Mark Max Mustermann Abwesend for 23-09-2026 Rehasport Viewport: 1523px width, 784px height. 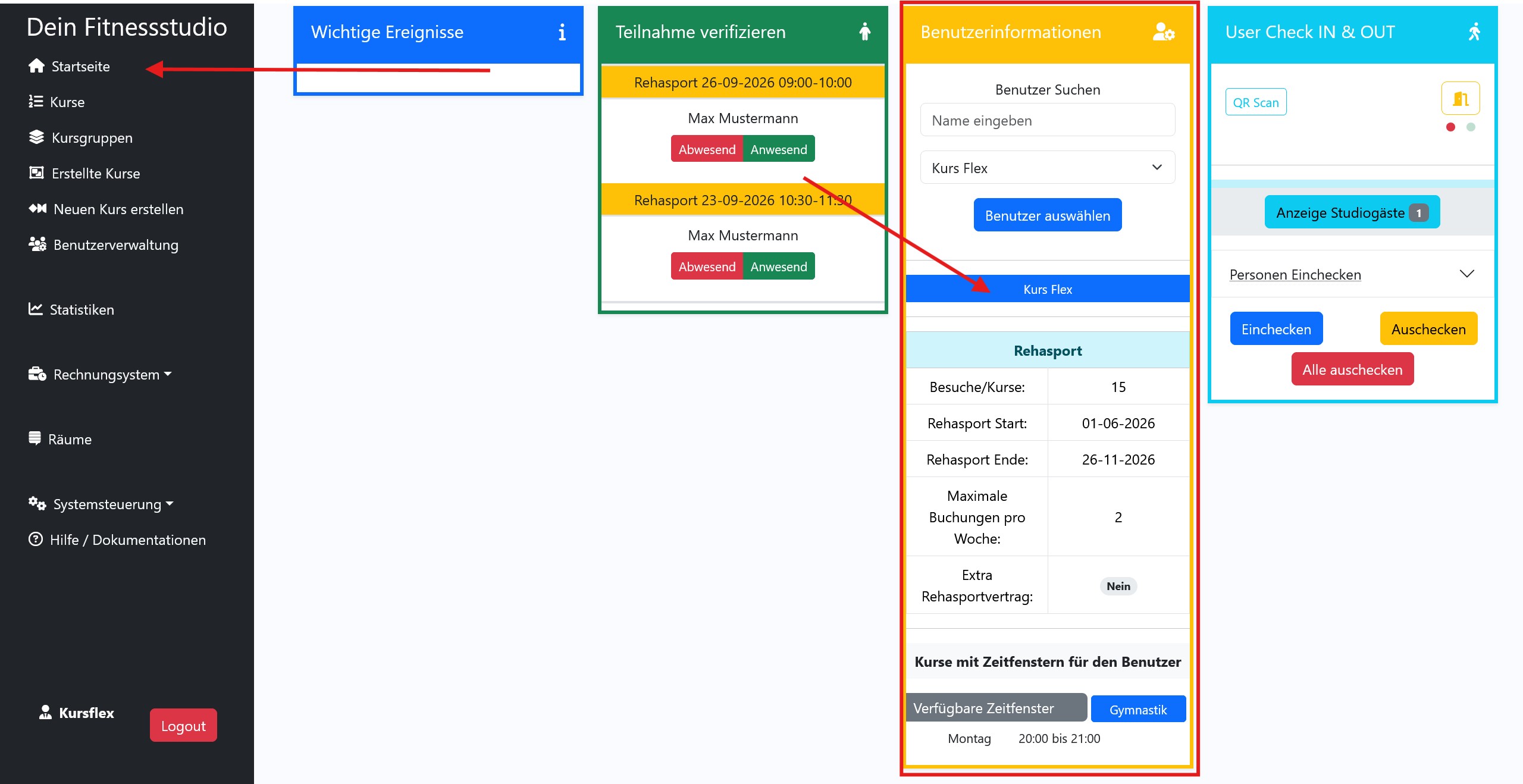tap(707, 266)
